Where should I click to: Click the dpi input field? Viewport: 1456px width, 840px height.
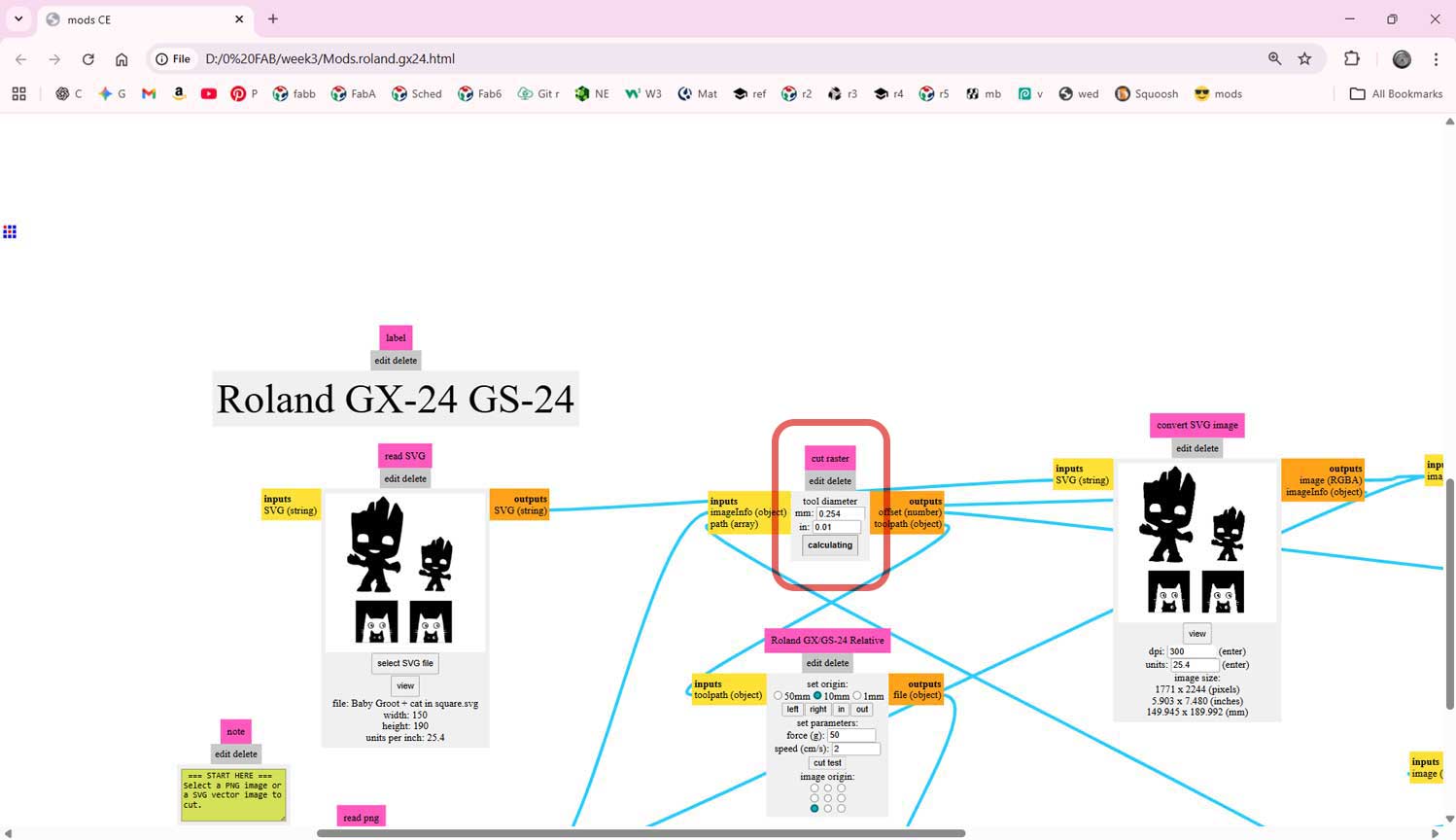click(x=1193, y=651)
